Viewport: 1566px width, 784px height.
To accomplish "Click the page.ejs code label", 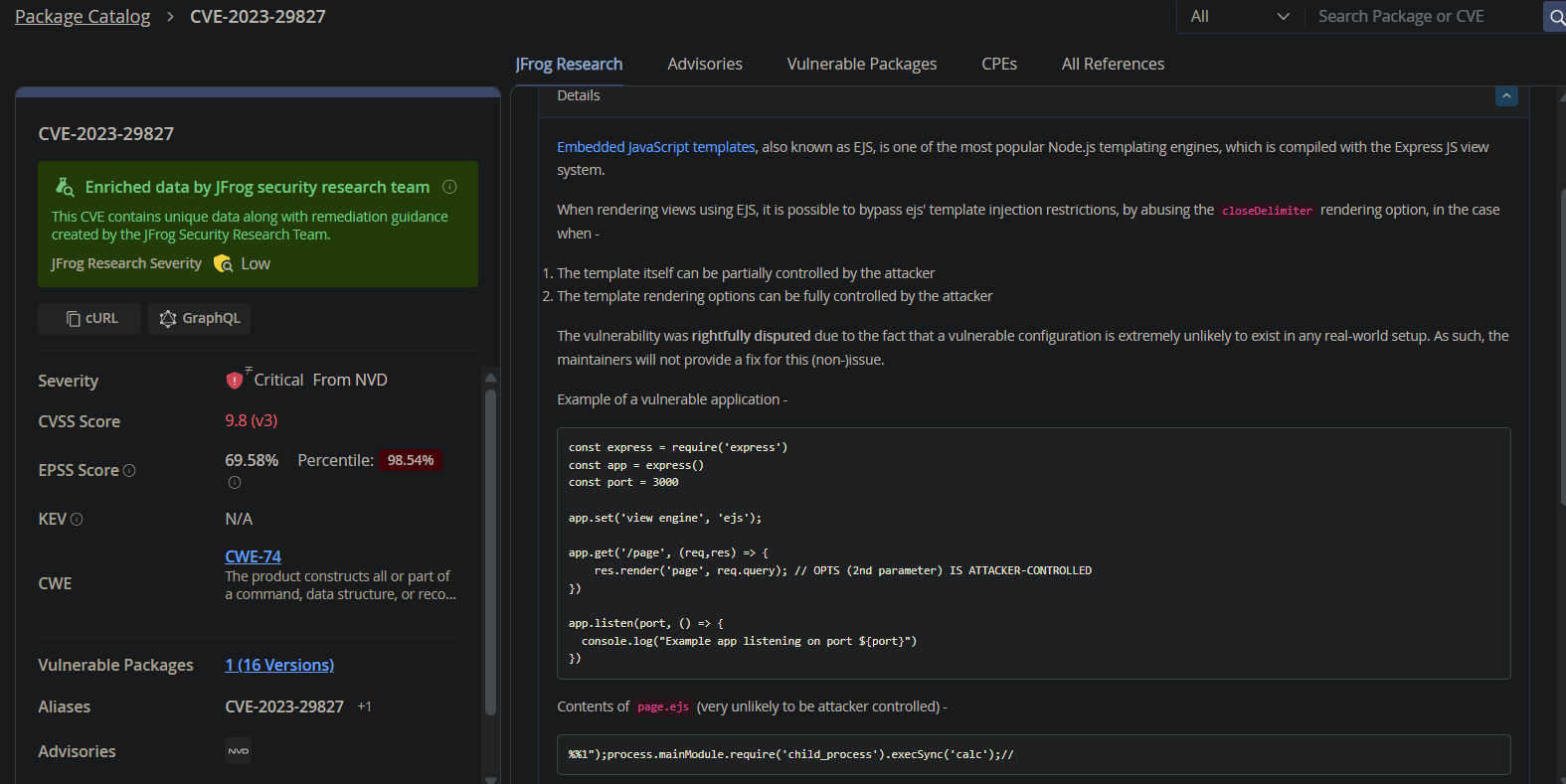I will (x=663, y=707).
